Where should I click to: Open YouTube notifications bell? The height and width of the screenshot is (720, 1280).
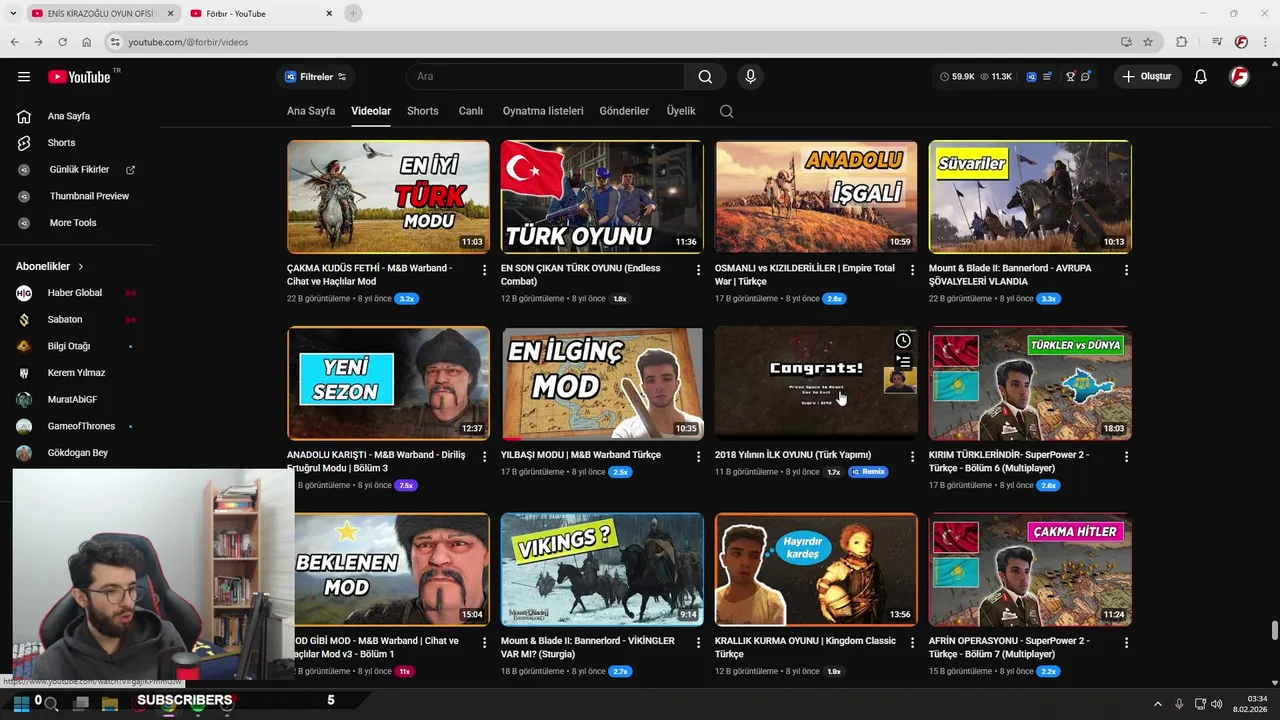coord(1200,77)
